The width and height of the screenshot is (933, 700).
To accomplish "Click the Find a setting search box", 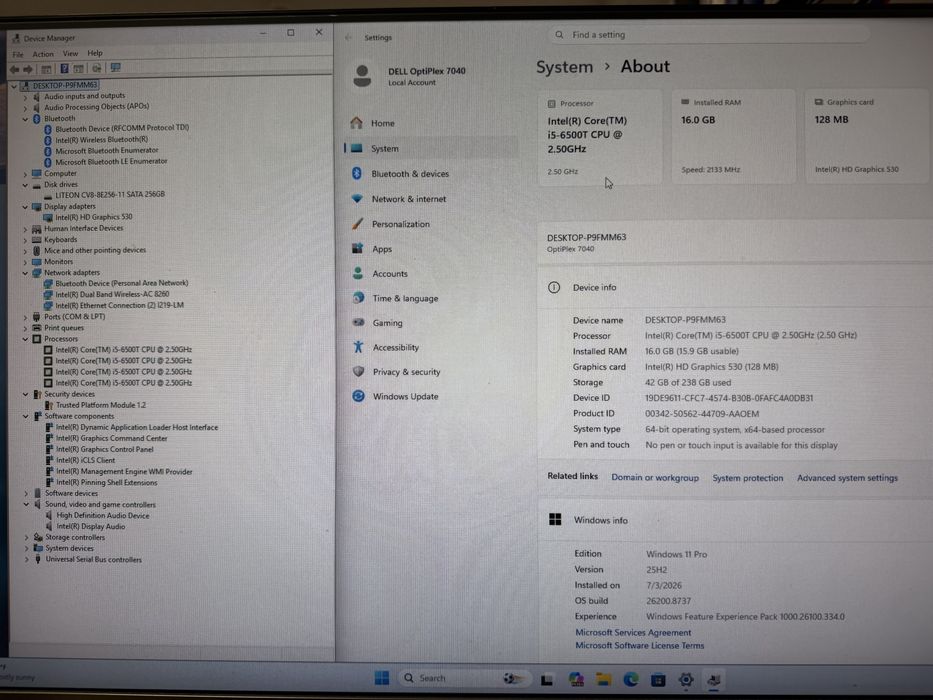I will (x=708, y=35).
